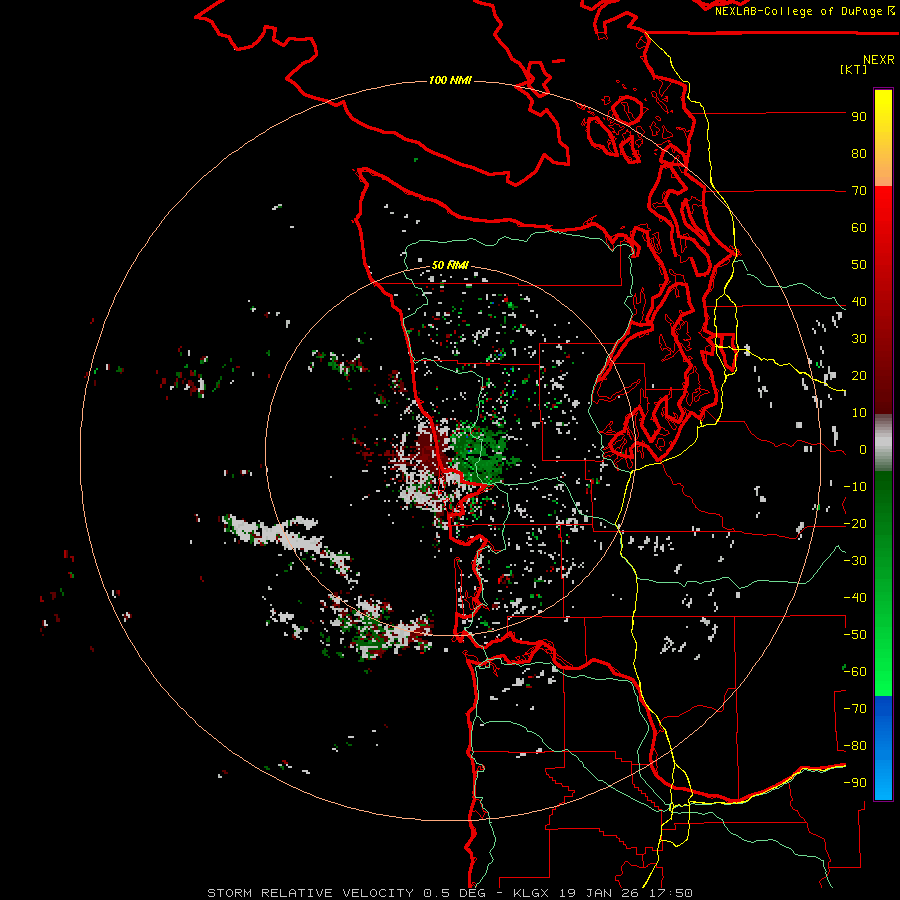
Task: Click the -50 value on velocity scale
Action: 855,635
